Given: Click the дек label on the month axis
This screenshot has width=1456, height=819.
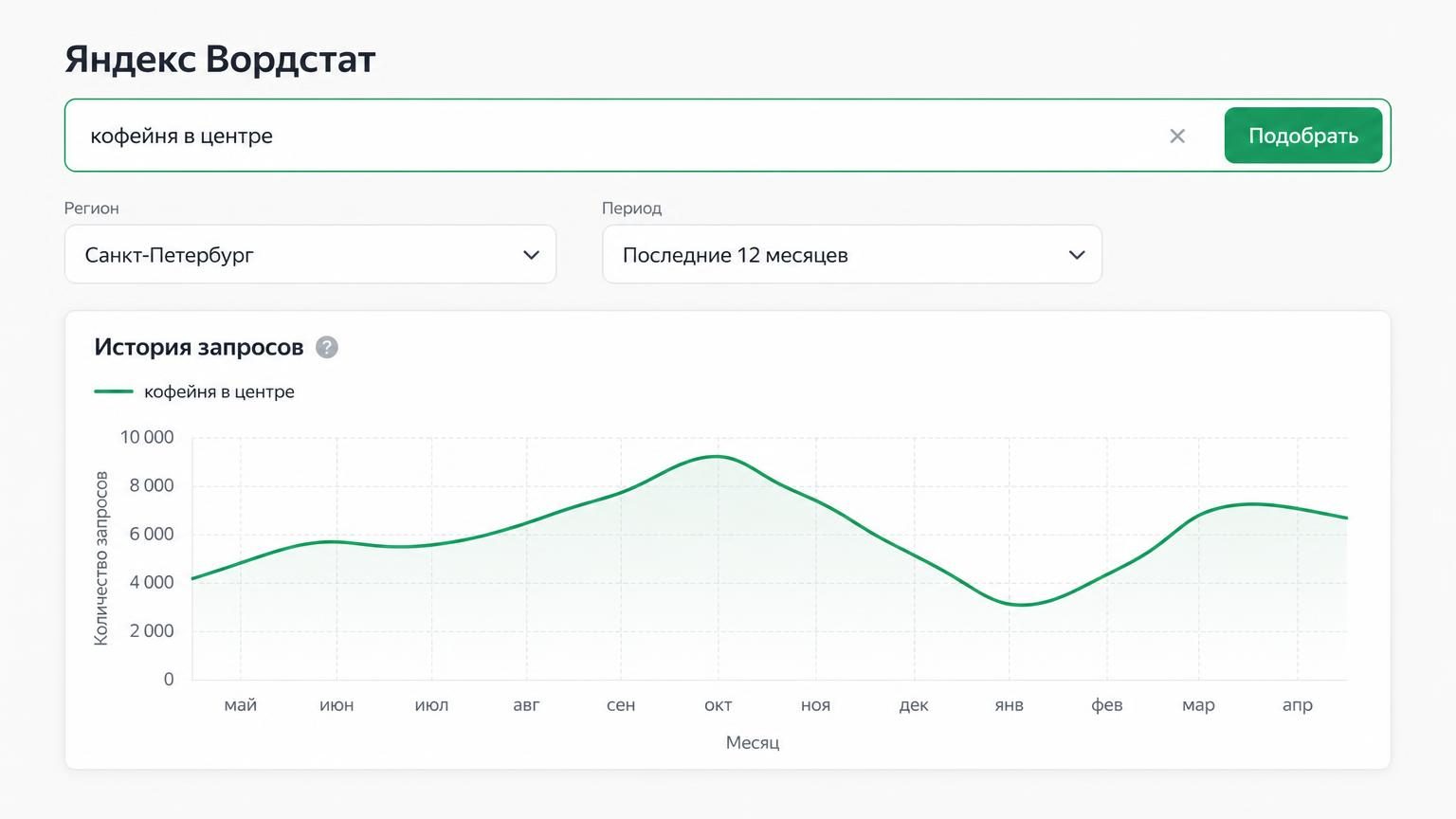Looking at the screenshot, I should tap(914, 705).
